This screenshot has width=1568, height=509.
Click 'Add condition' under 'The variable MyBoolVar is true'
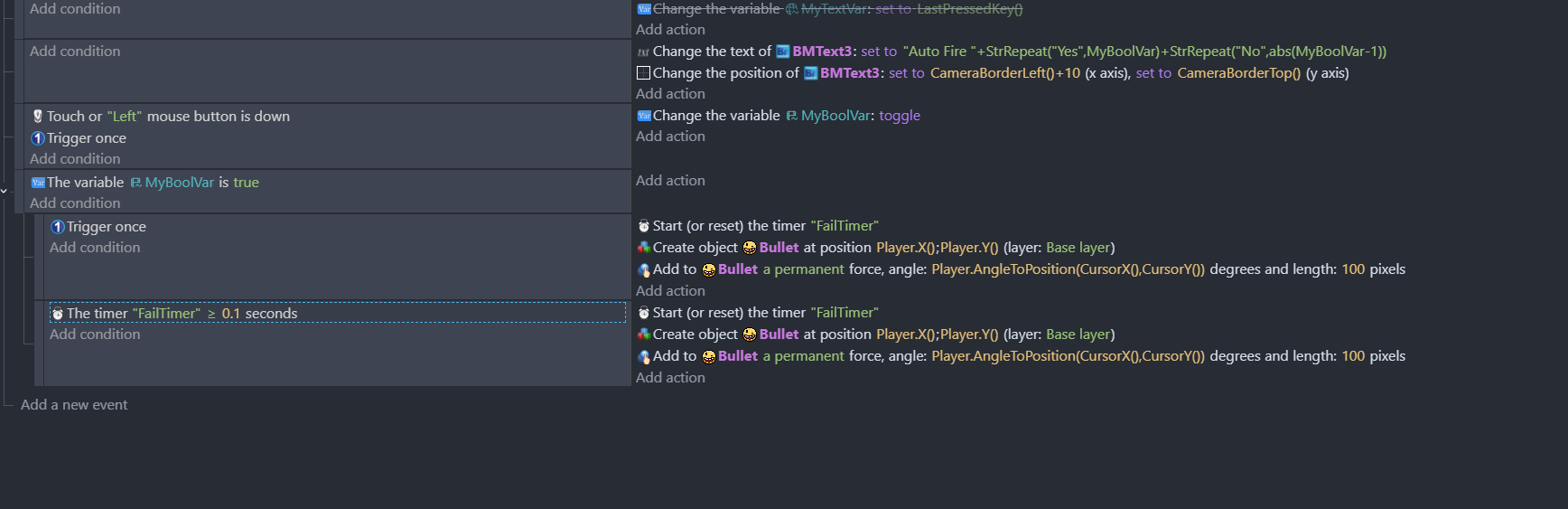(x=75, y=203)
